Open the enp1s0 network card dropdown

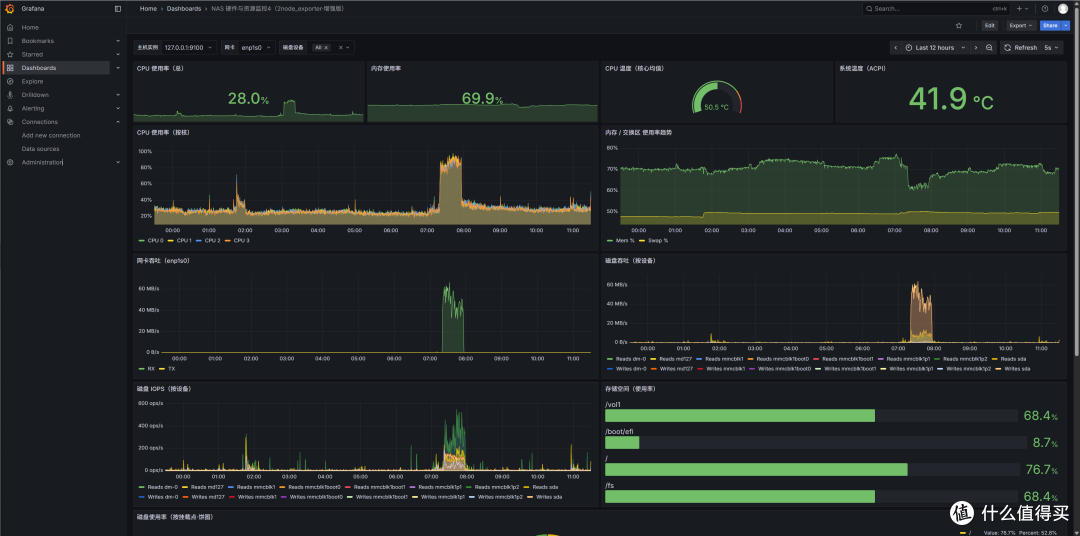tap(255, 48)
